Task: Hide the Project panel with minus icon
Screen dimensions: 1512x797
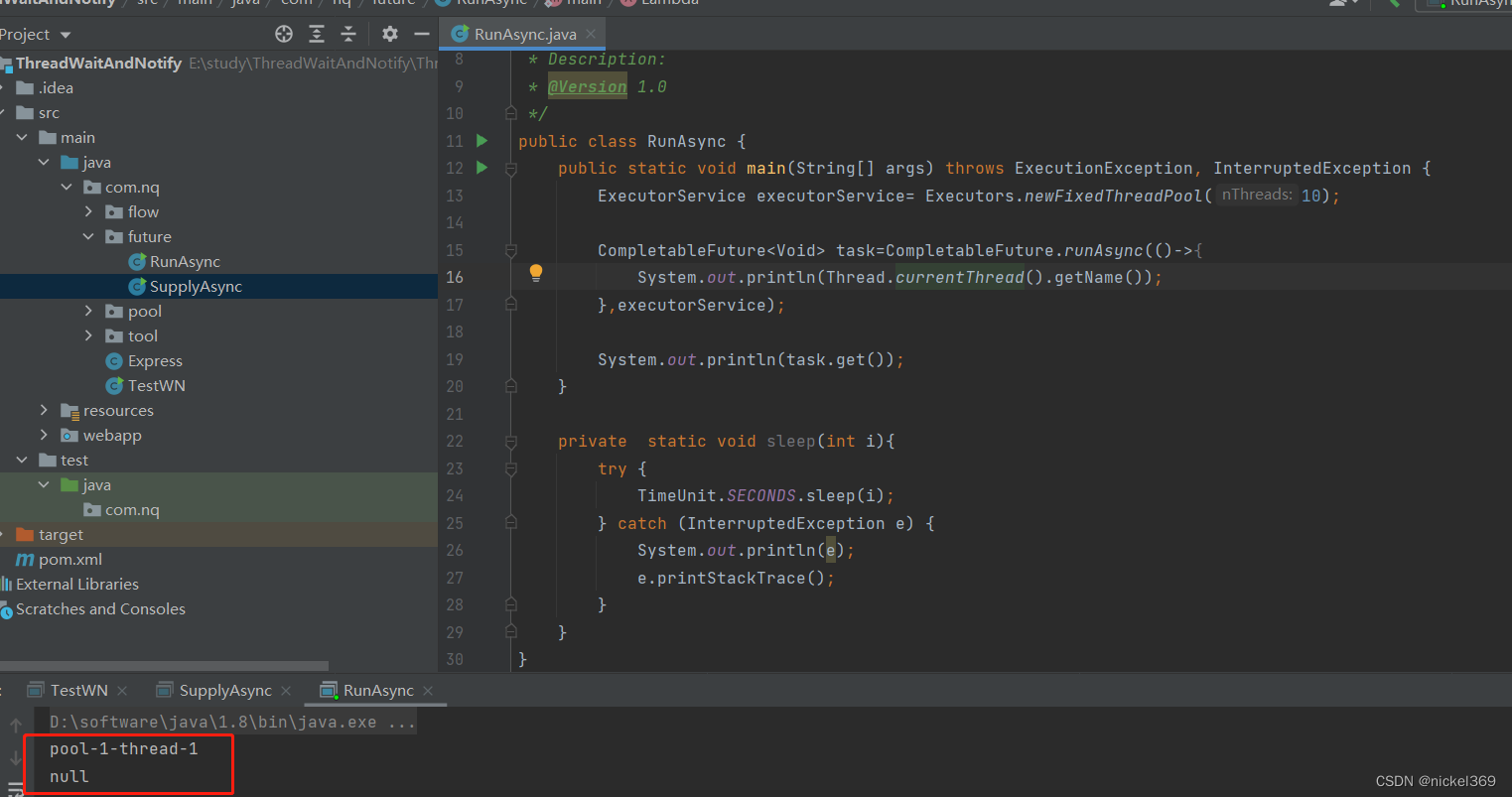Action: 422,34
